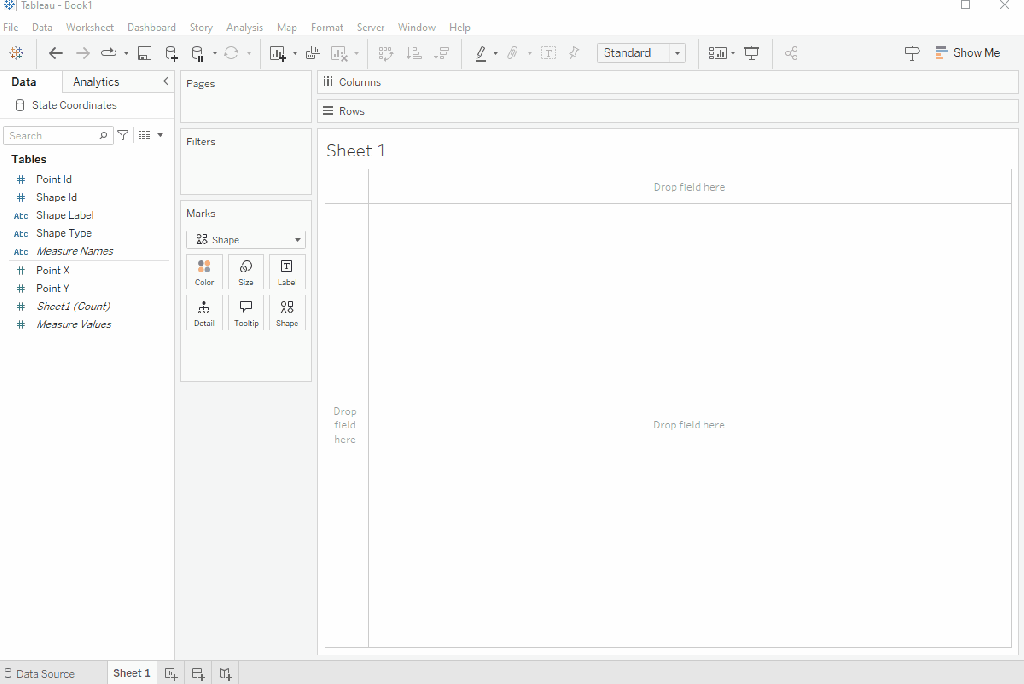Click the New Worksheet toolbar icon
This screenshot has height=684, width=1024.
point(278,53)
